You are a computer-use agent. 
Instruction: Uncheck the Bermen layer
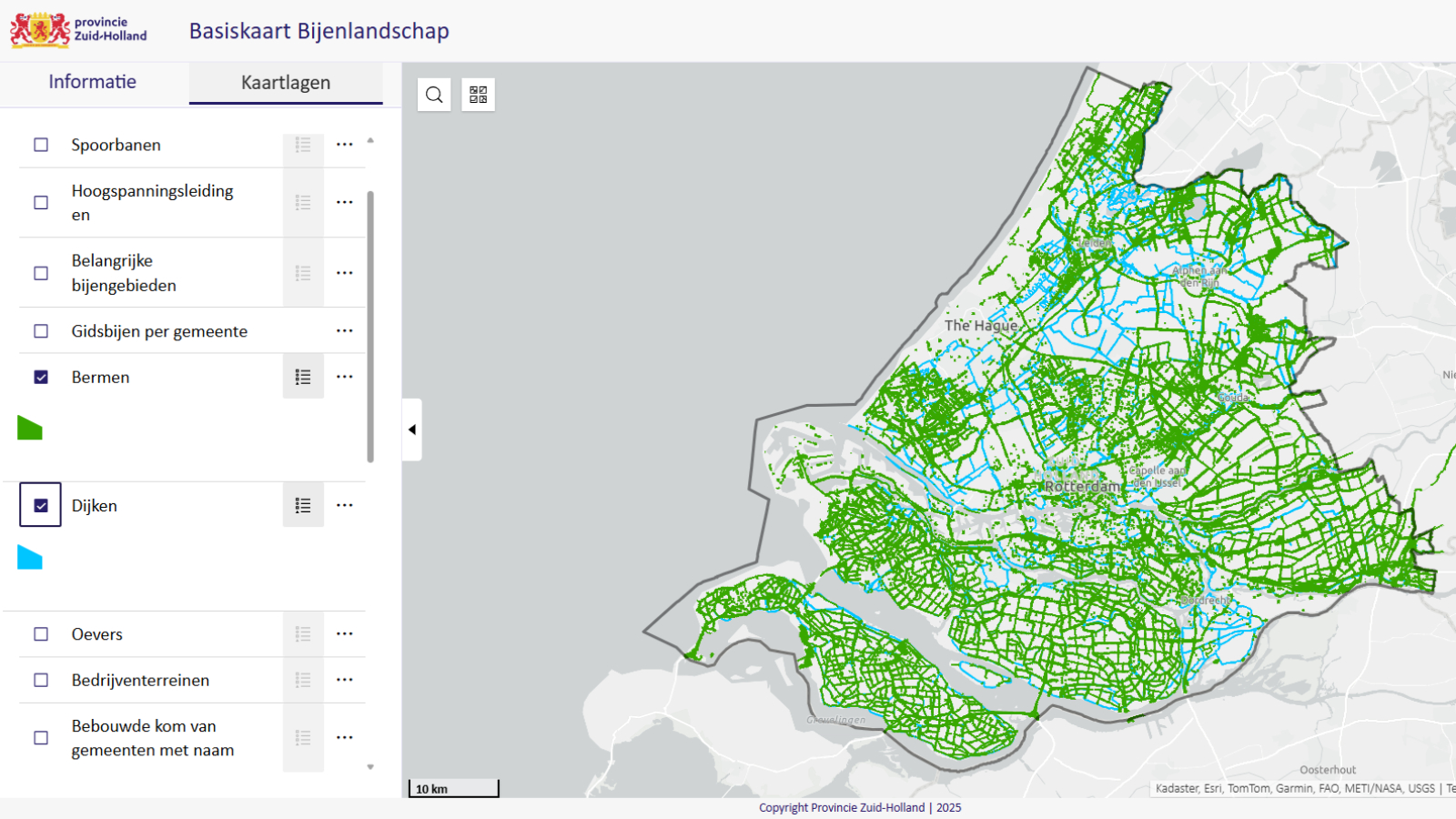point(41,377)
